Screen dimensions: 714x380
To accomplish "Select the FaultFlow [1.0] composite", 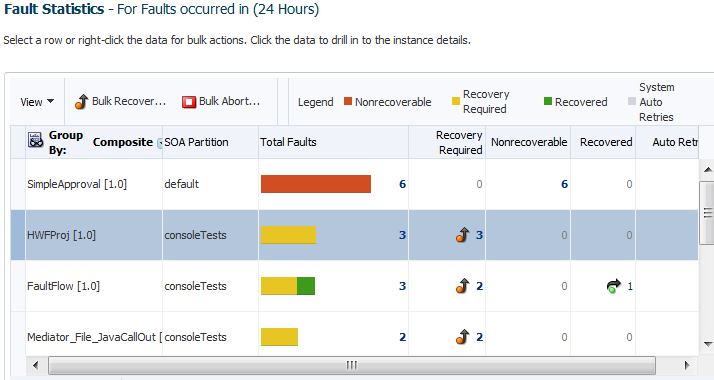I will [63, 286].
